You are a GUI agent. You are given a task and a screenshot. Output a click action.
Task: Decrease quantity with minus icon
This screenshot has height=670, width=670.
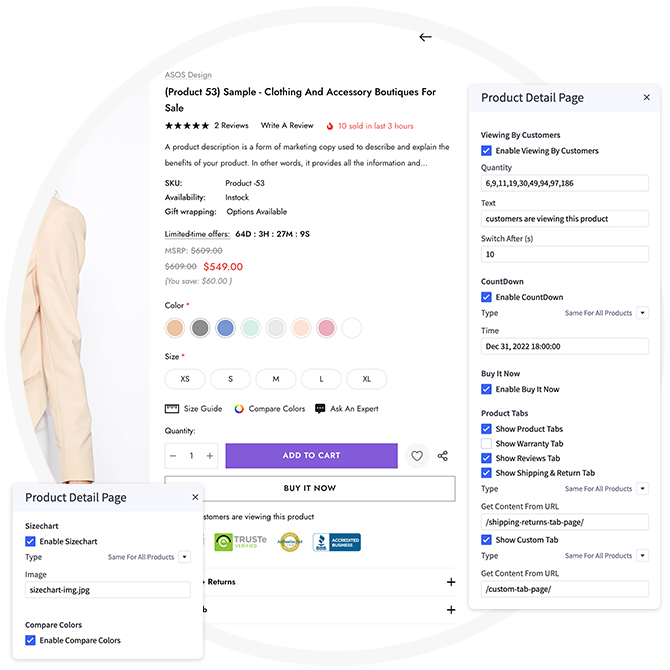coord(173,456)
